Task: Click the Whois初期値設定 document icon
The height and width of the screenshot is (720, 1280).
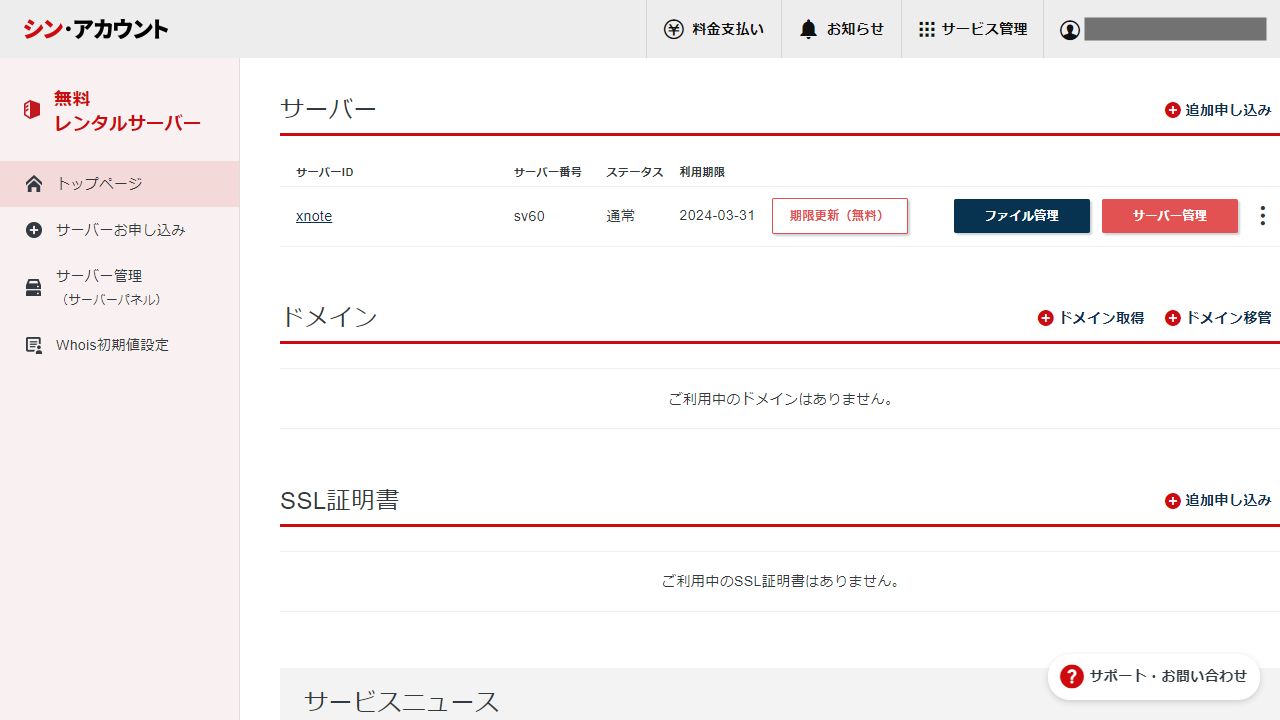Action: [x=34, y=345]
